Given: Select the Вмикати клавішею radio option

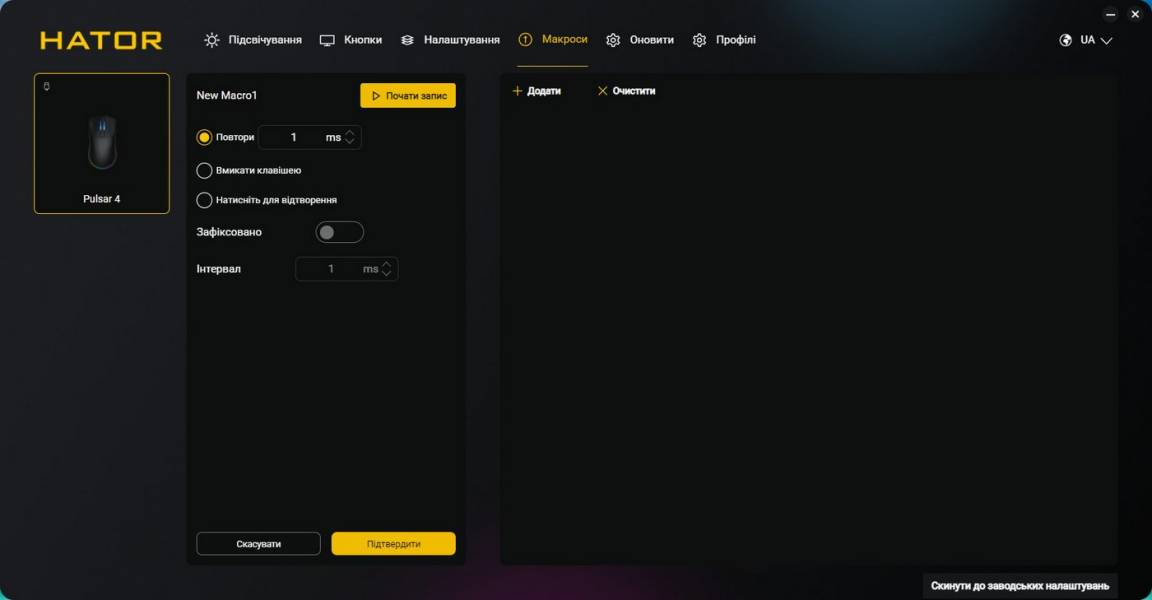Looking at the screenshot, I should pos(204,170).
